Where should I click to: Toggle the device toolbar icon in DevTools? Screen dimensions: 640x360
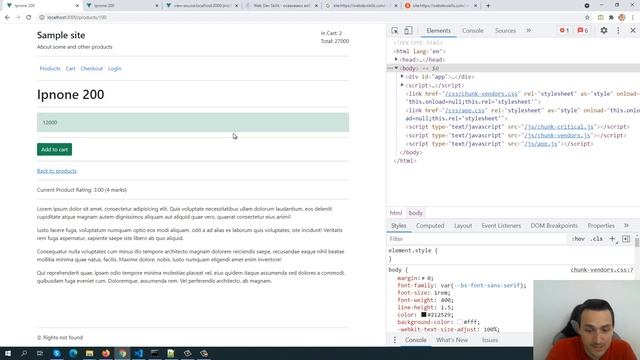[408, 31]
